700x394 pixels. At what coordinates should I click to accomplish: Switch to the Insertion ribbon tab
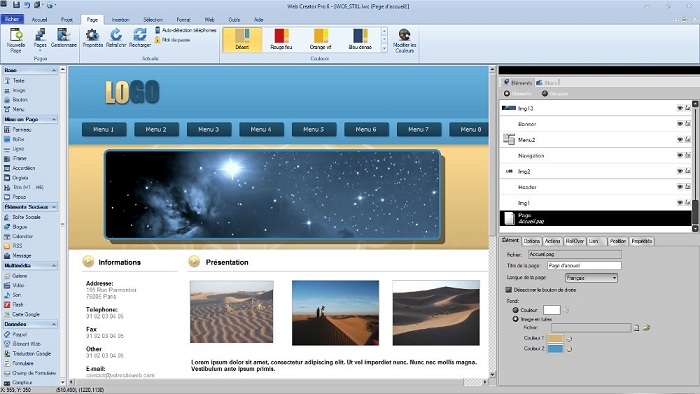(120, 20)
